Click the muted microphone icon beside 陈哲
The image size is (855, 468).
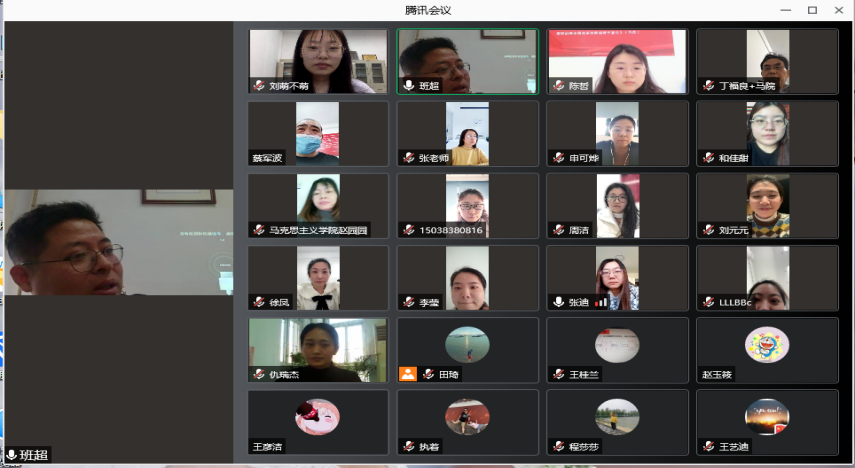559,86
